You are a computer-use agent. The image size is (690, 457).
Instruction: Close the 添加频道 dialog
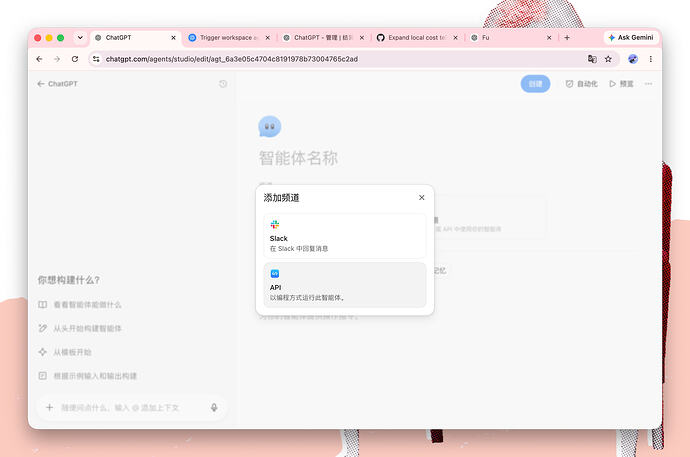coord(422,197)
